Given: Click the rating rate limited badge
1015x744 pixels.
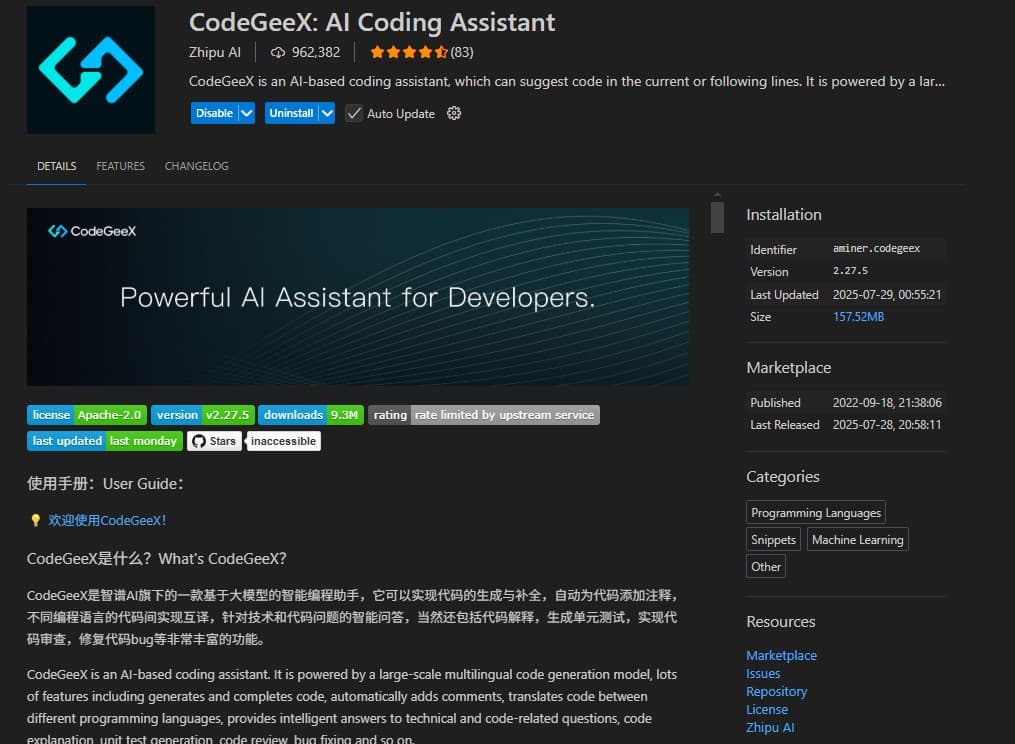Looking at the screenshot, I should coord(484,415).
